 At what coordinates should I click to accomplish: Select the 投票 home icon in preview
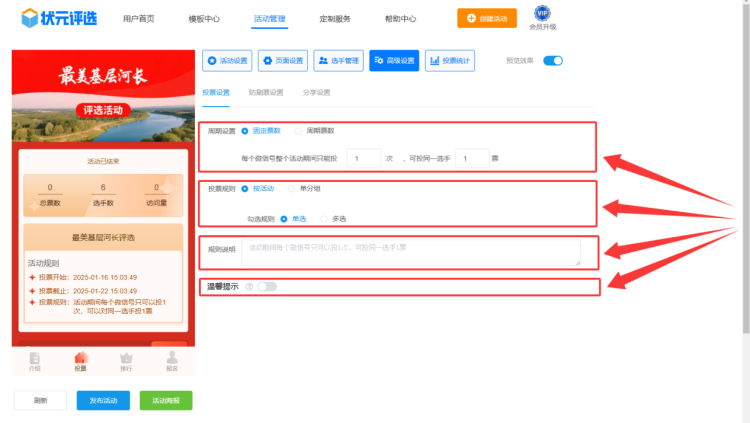(81, 359)
